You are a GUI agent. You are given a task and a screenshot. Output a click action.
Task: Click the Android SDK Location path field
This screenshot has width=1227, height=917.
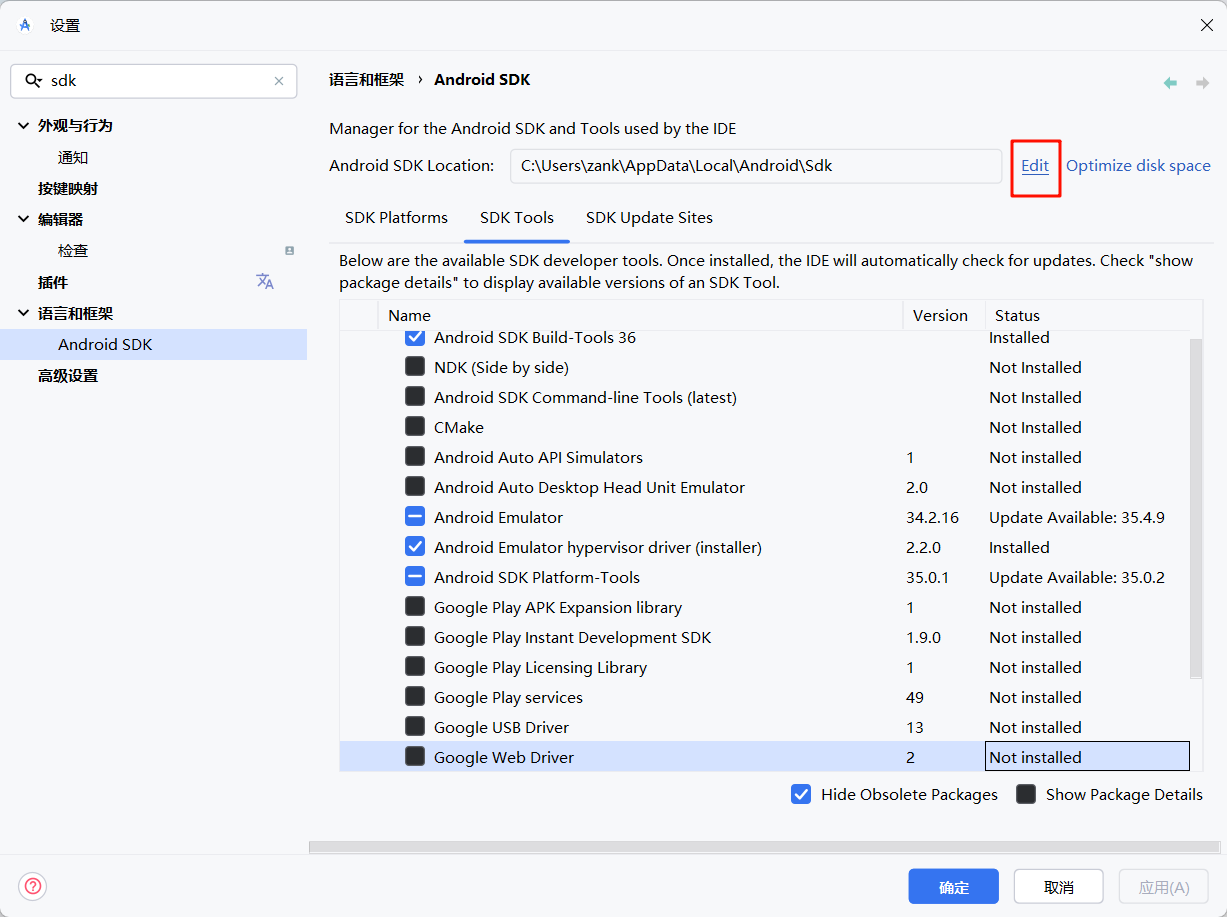point(755,166)
